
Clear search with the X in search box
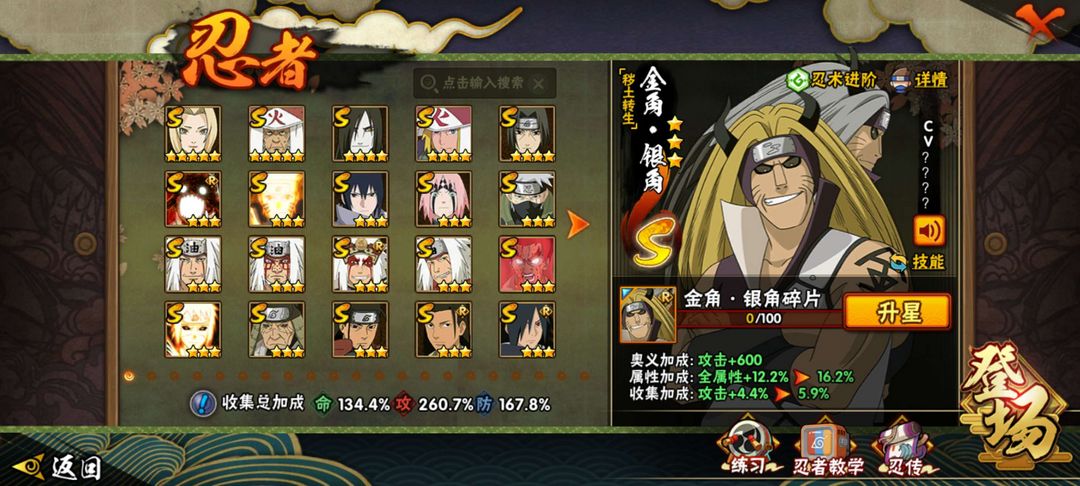click(x=539, y=84)
